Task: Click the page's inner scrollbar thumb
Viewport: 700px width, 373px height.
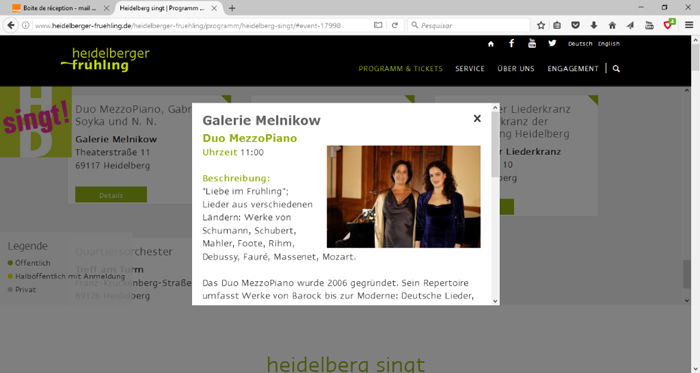Action: 687,274
